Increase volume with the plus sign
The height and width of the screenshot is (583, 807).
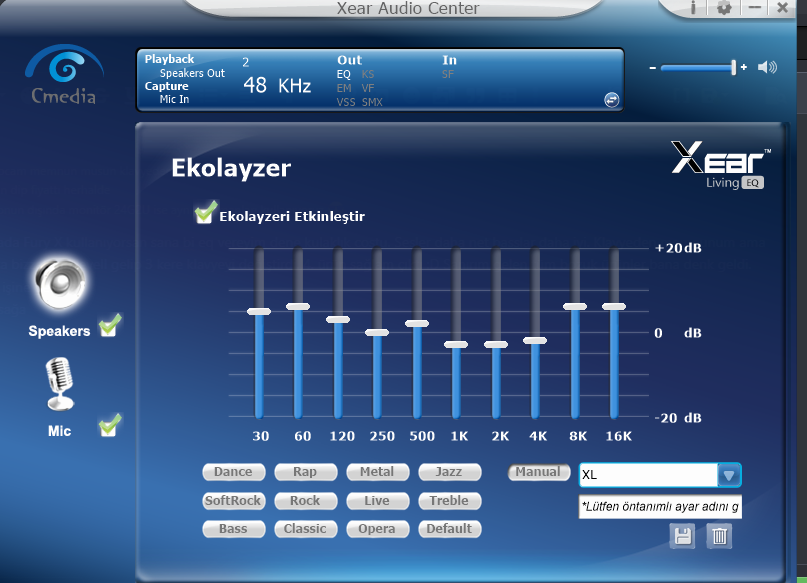(x=744, y=67)
